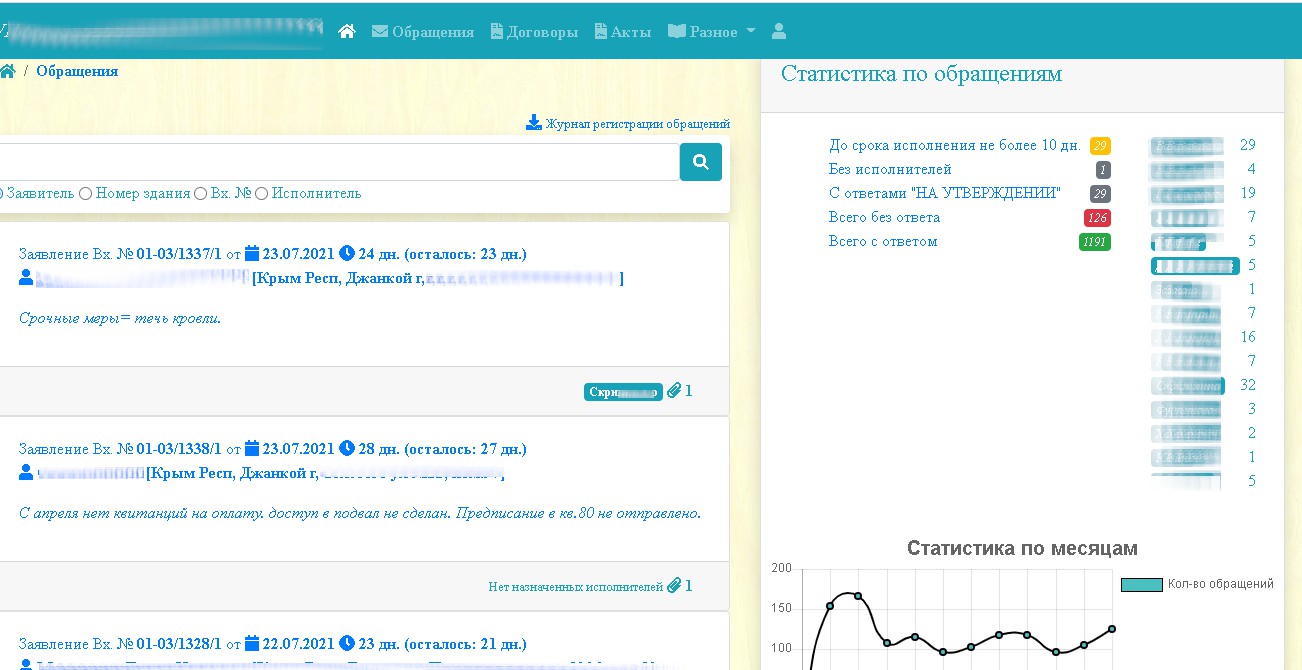Image resolution: width=1302 pixels, height=670 pixels.
Task: Click the magnifier search button
Action: 701,162
